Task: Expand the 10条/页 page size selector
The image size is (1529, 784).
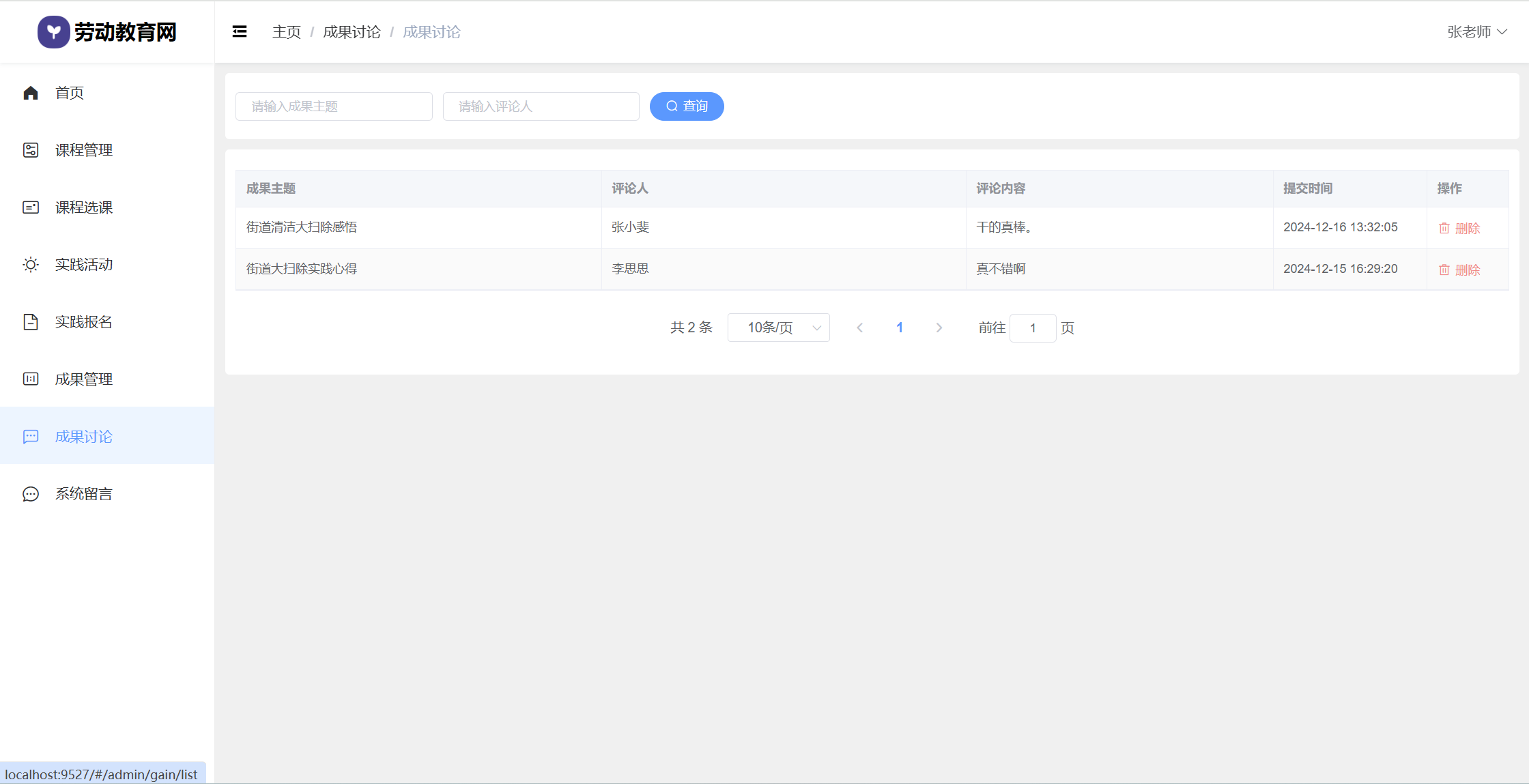Action: (778, 328)
